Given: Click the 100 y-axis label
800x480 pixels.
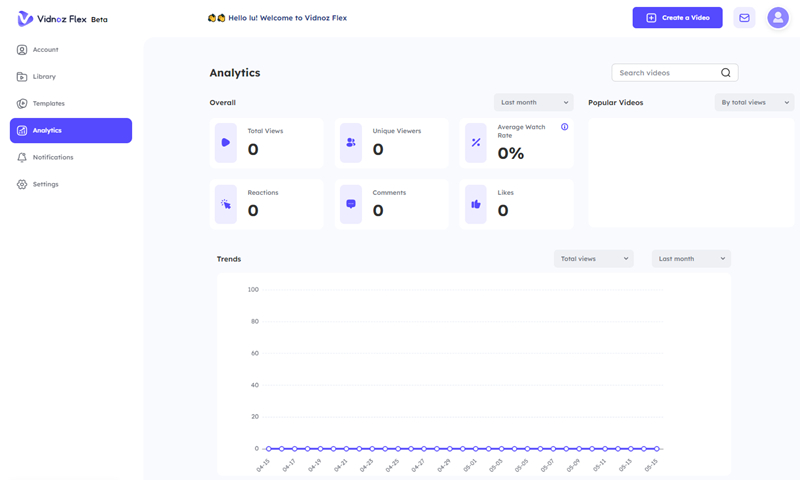Looking at the screenshot, I should (x=253, y=290).
